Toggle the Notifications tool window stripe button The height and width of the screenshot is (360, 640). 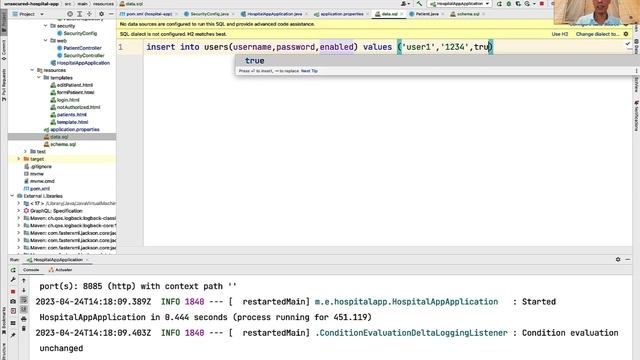click(x=636, y=116)
